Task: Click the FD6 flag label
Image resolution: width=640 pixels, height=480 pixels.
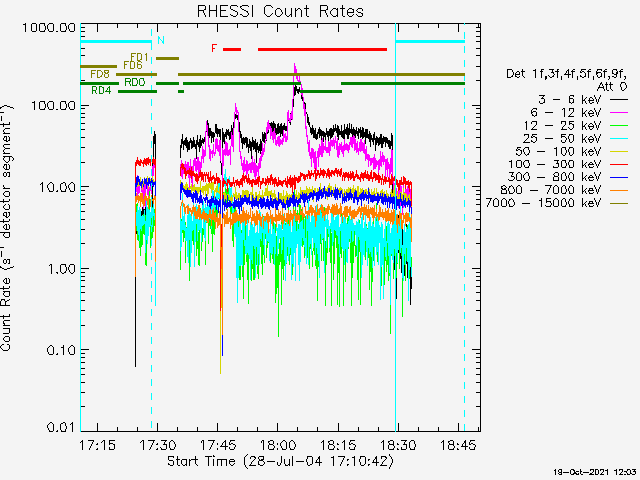Action: (x=133, y=65)
